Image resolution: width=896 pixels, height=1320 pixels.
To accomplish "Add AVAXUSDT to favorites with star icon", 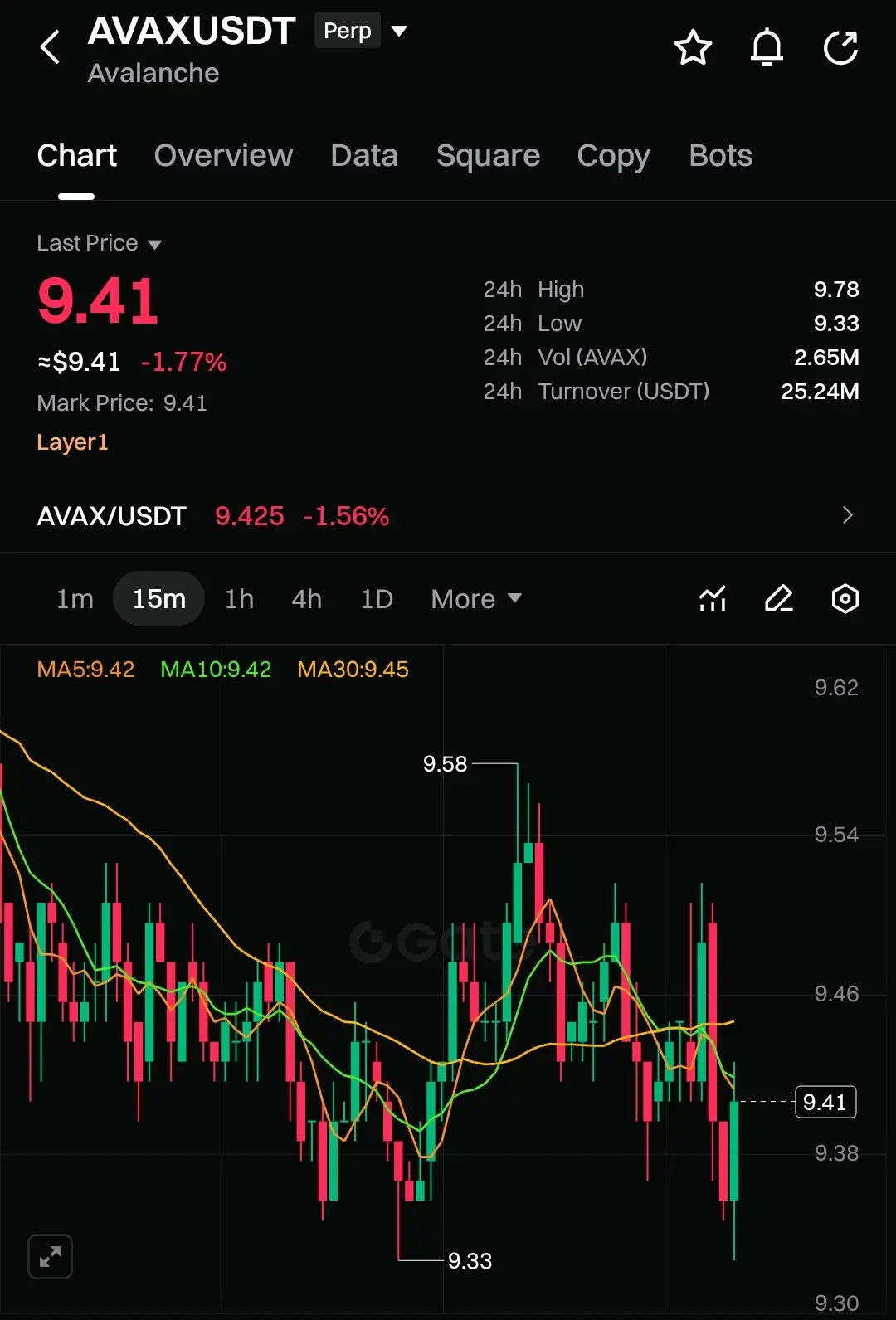I will [x=693, y=47].
